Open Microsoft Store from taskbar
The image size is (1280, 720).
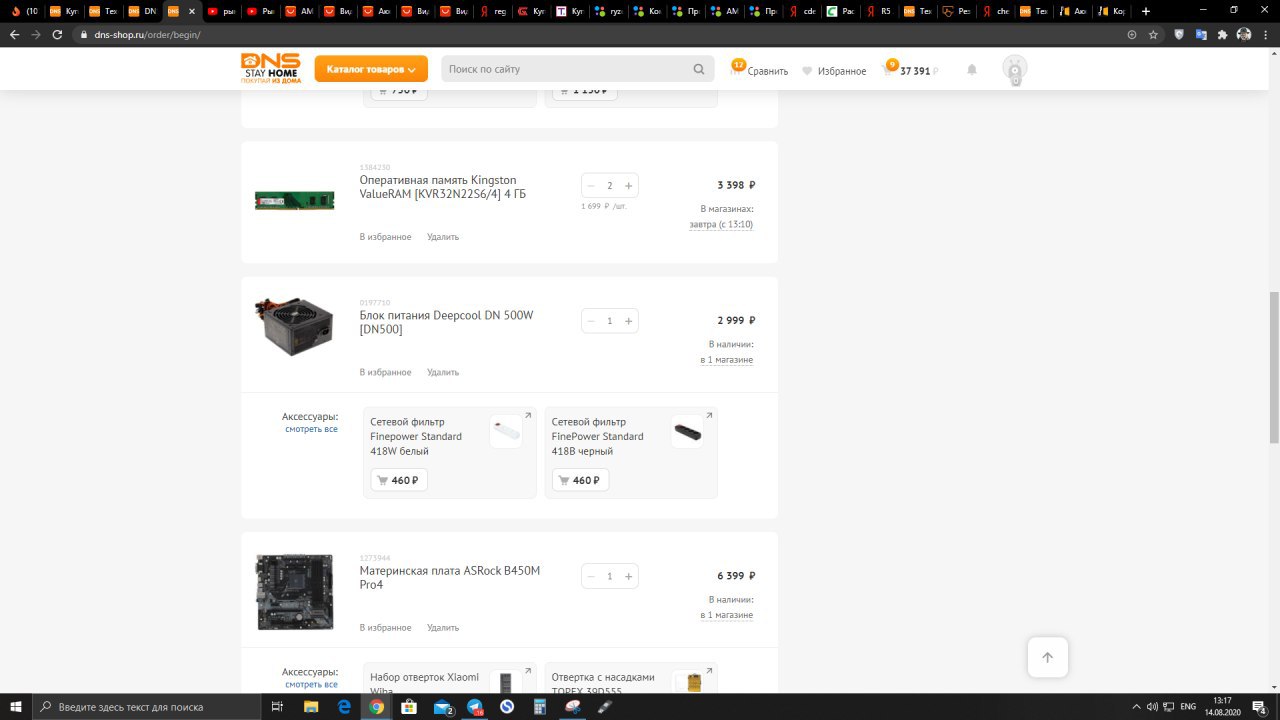[x=409, y=707]
